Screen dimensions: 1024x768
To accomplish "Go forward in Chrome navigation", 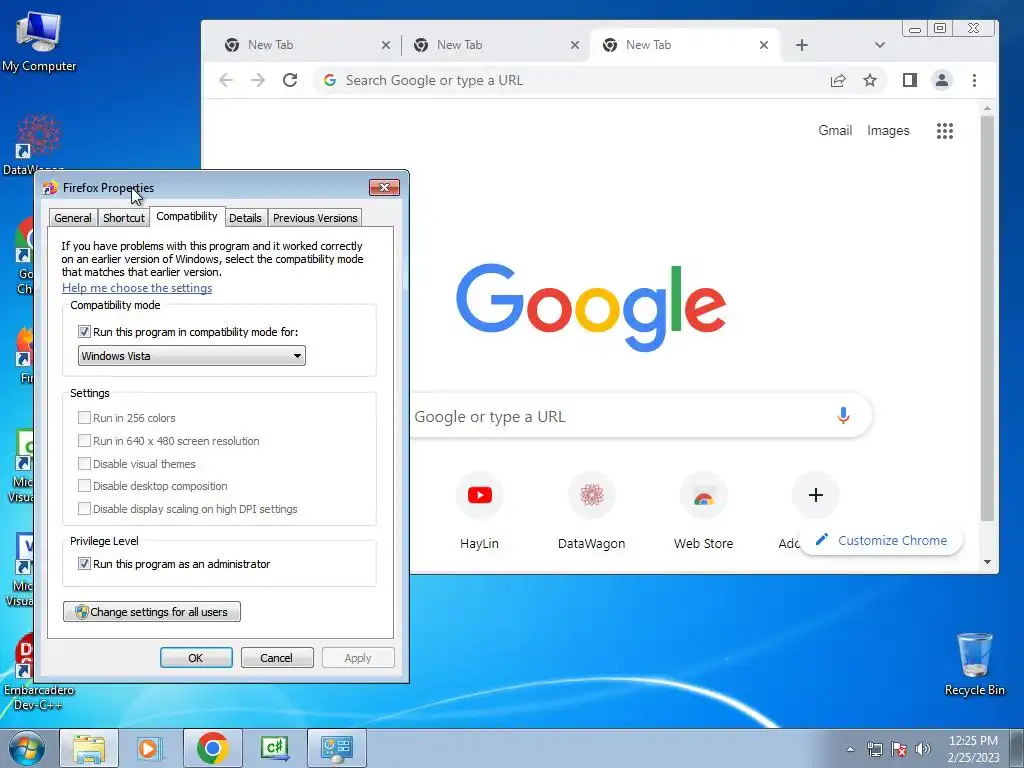I will click(258, 80).
